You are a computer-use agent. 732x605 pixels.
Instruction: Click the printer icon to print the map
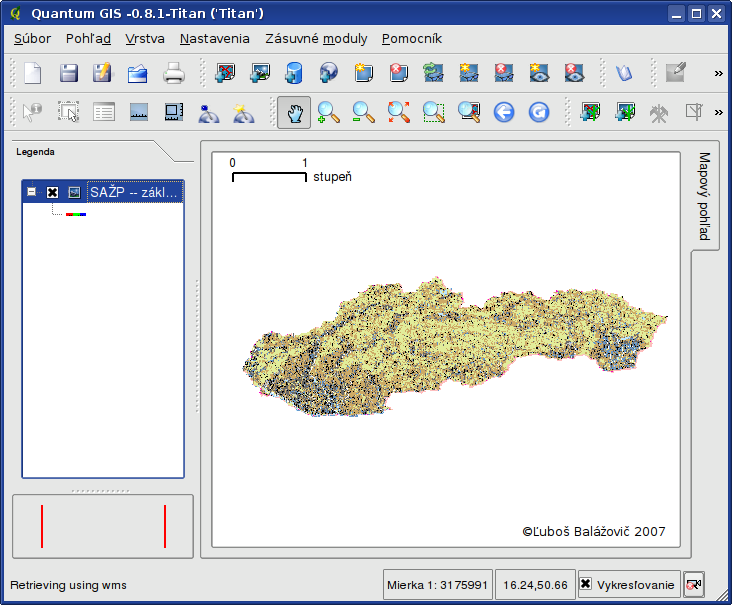click(174, 73)
